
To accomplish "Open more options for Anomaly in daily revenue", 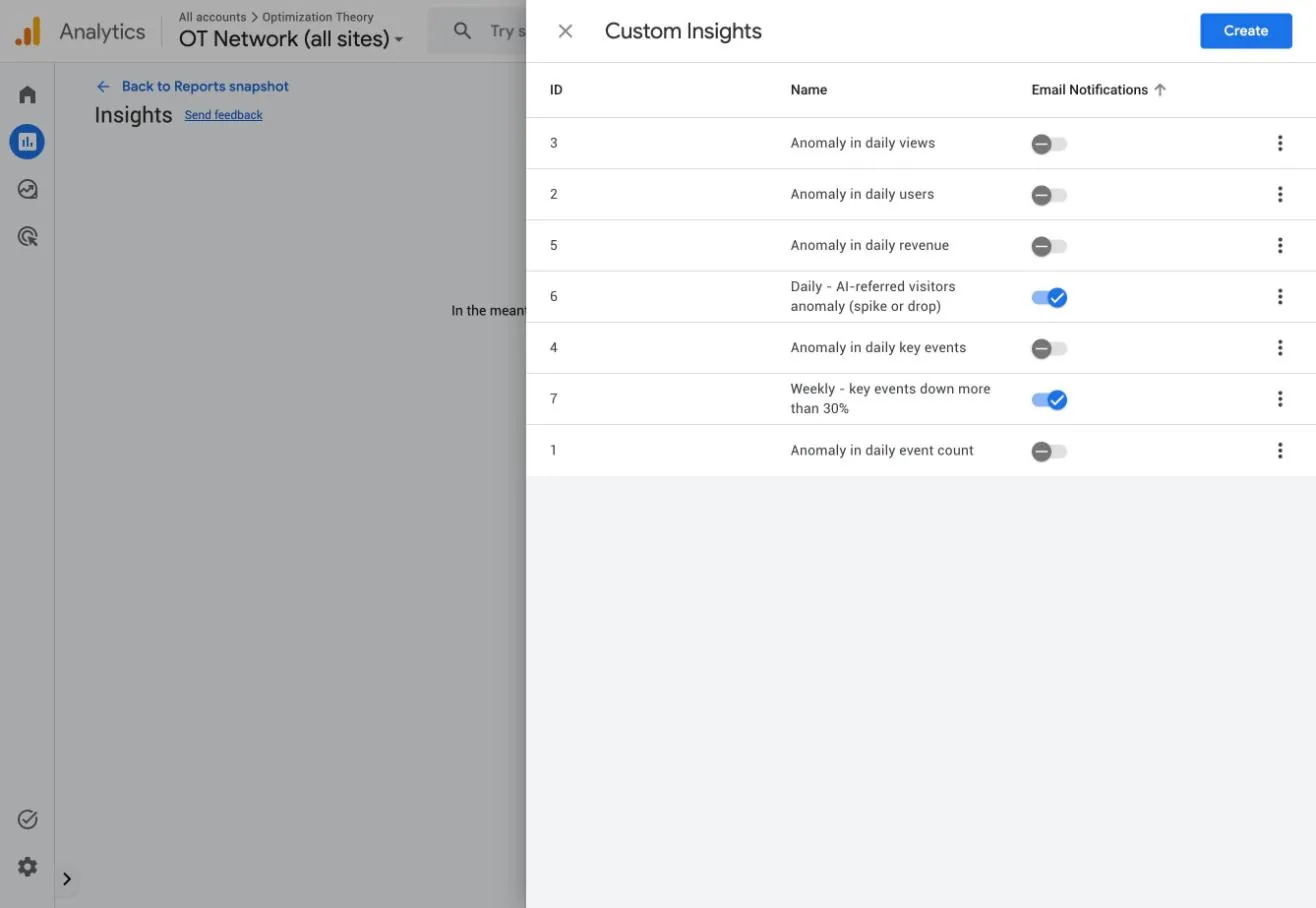I will tap(1280, 245).
